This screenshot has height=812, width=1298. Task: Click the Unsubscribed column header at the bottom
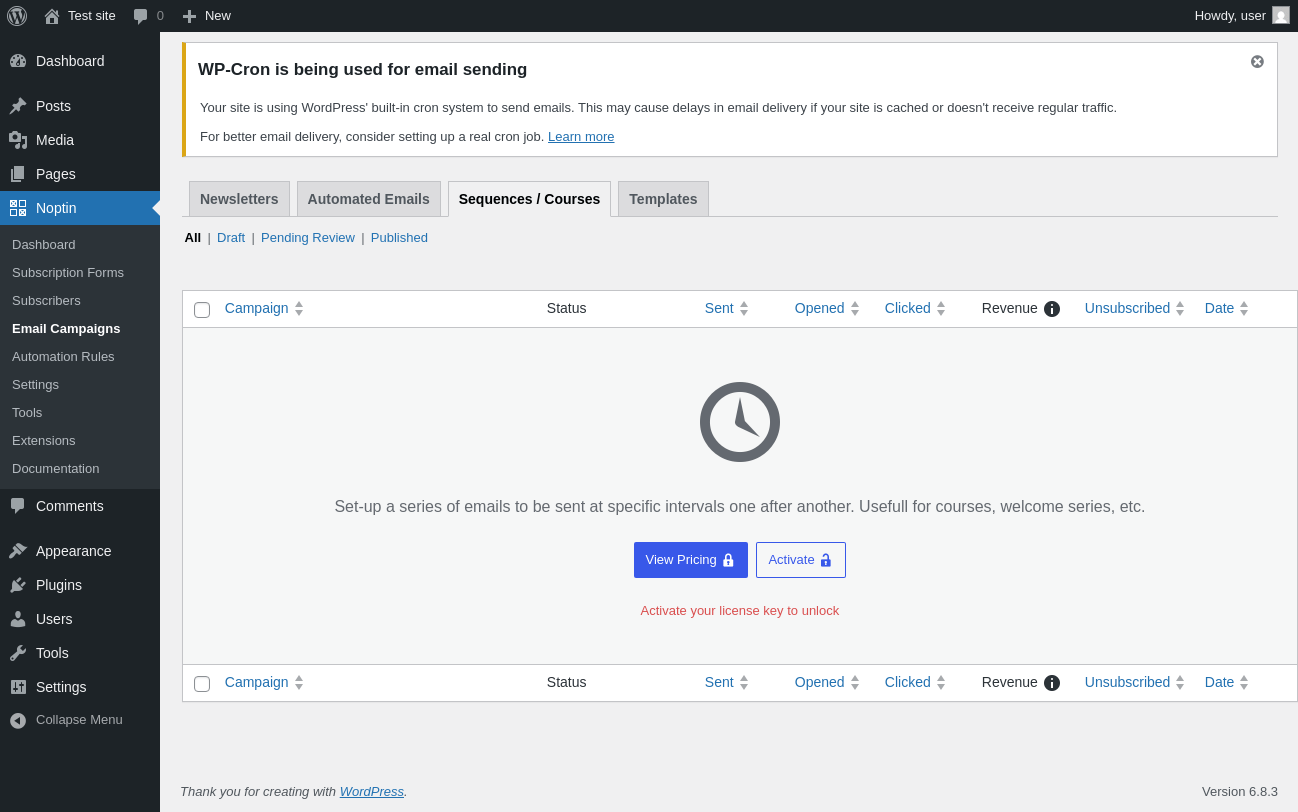pyautogui.click(x=1127, y=682)
